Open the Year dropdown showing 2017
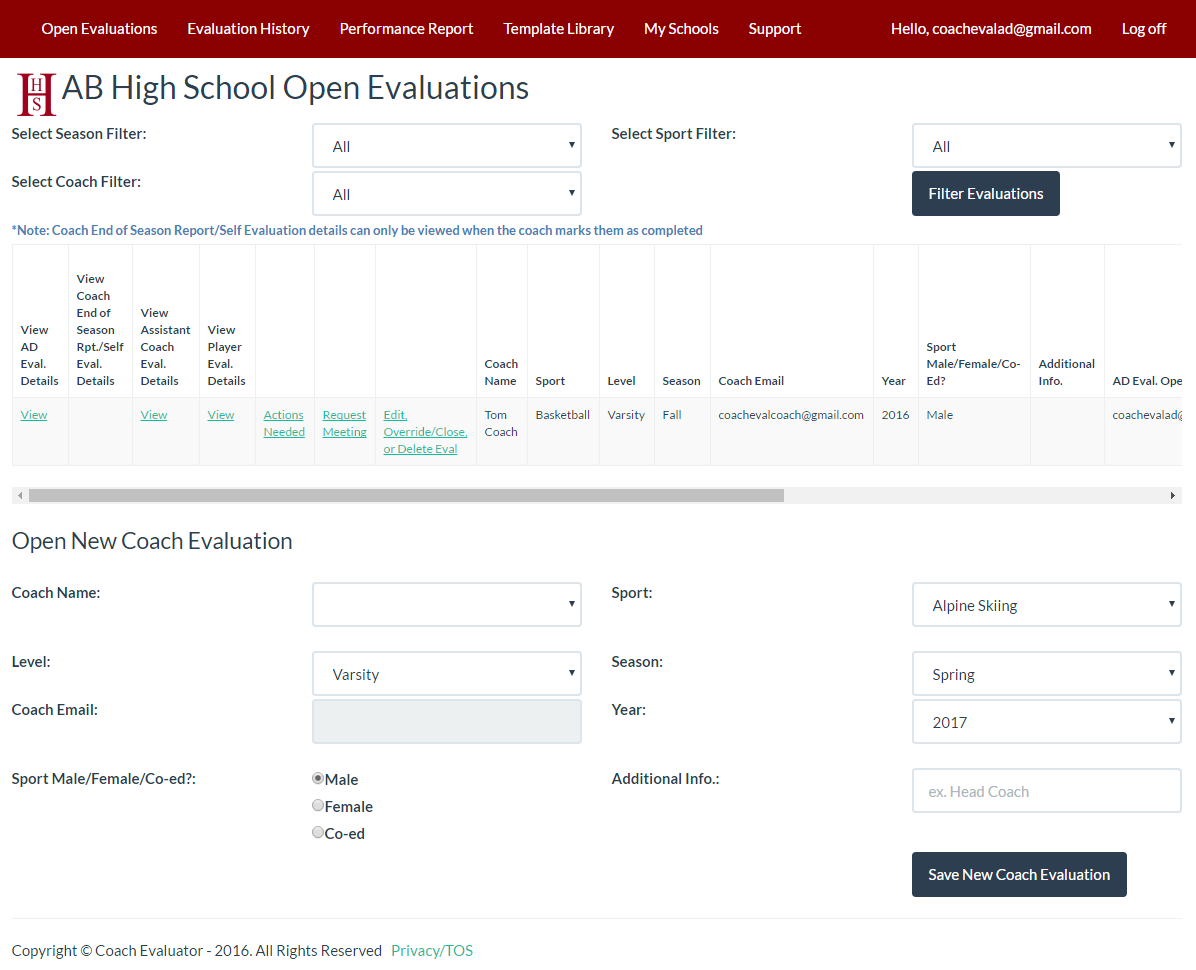The width and height of the screenshot is (1196, 970). point(1046,721)
